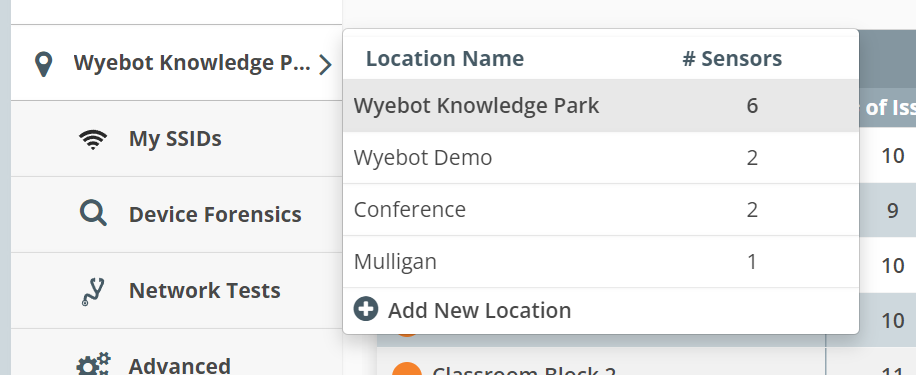Select the Wyebot Demo location

[601, 158]
